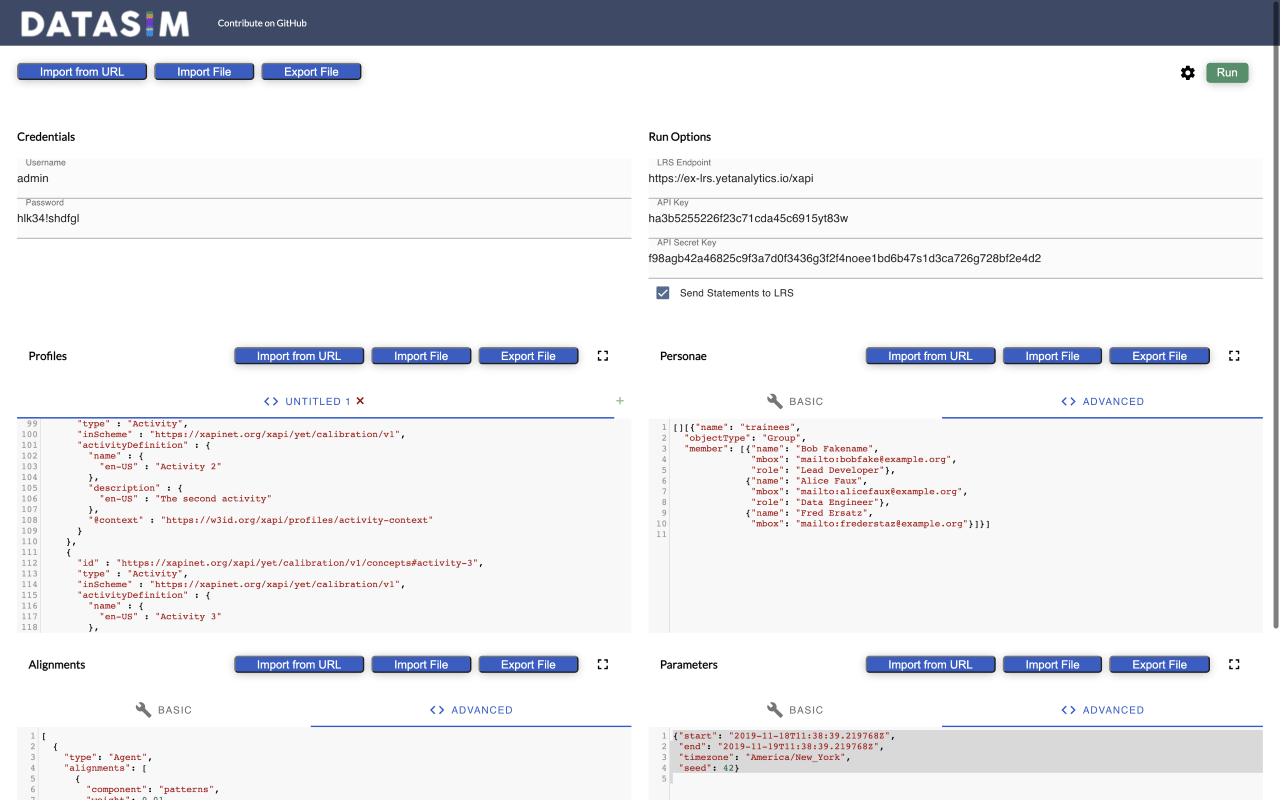Viewport: 1280px width, 800px height.
Task: Click Import from URL in Alignments section
Action: (x=299, y=665)
